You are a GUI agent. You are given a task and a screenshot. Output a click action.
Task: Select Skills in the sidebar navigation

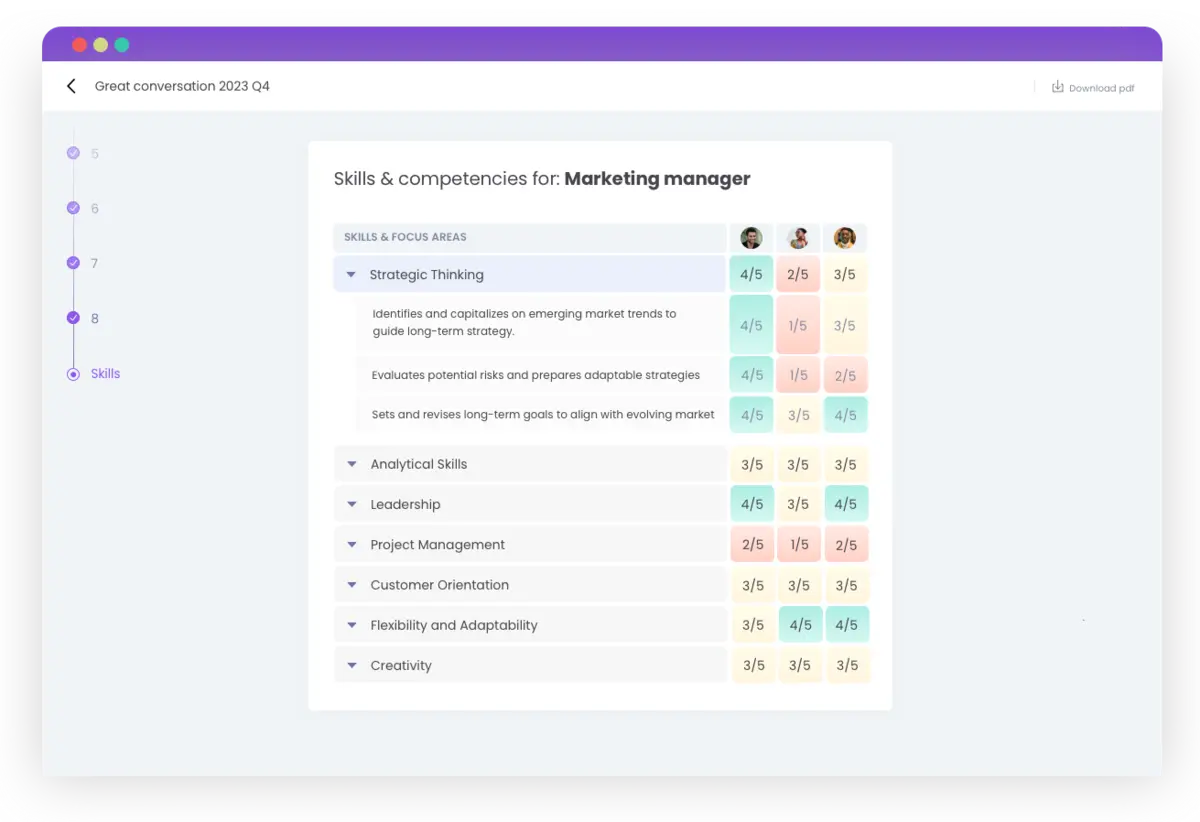pyautogui.click(x=105, y=373)
